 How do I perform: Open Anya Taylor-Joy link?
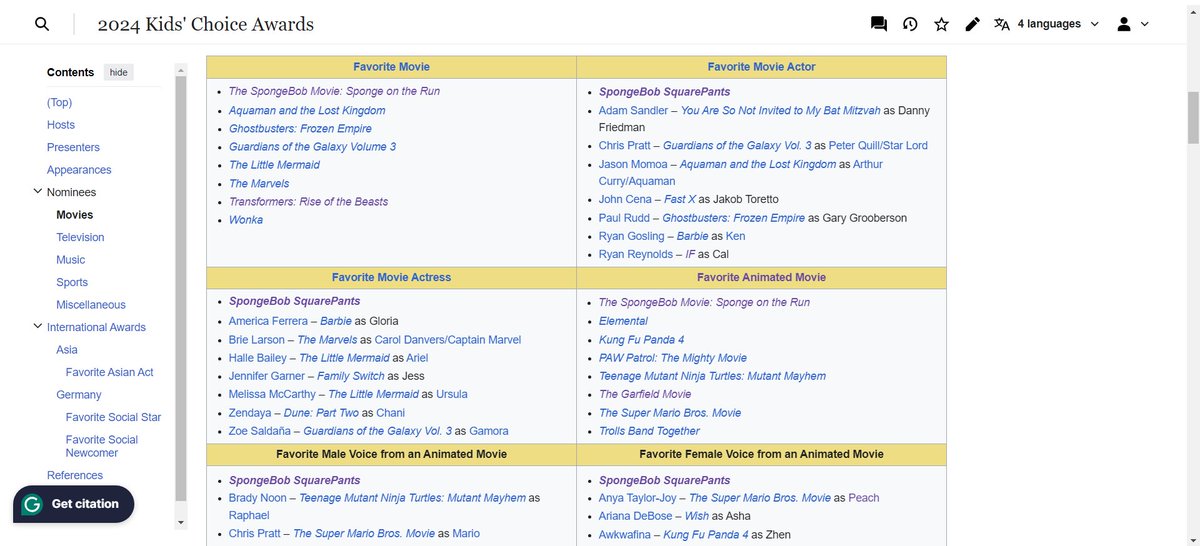click(638, 498)
